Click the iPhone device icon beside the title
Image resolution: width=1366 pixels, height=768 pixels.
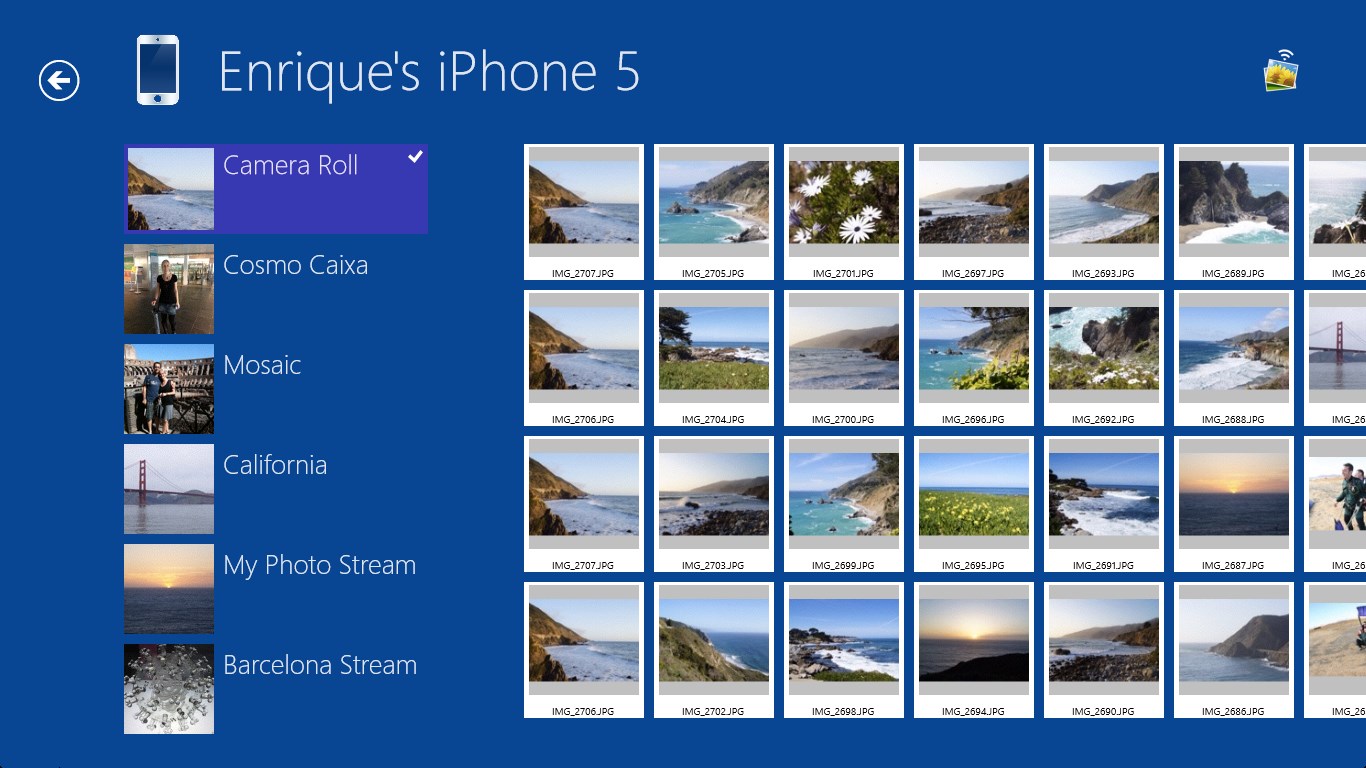(158, 70)
